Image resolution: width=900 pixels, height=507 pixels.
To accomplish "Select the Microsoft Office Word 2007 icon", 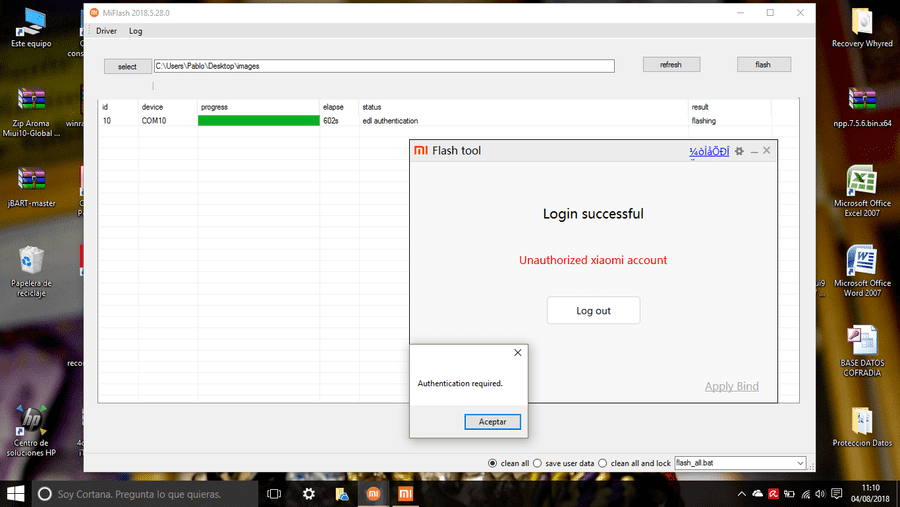I will pyautogui.click(x=862, y=271).
